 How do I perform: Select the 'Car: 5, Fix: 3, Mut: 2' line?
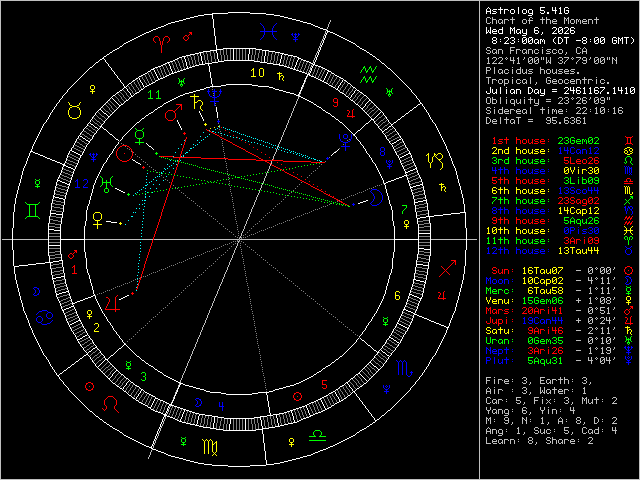(x=551, y=401)
